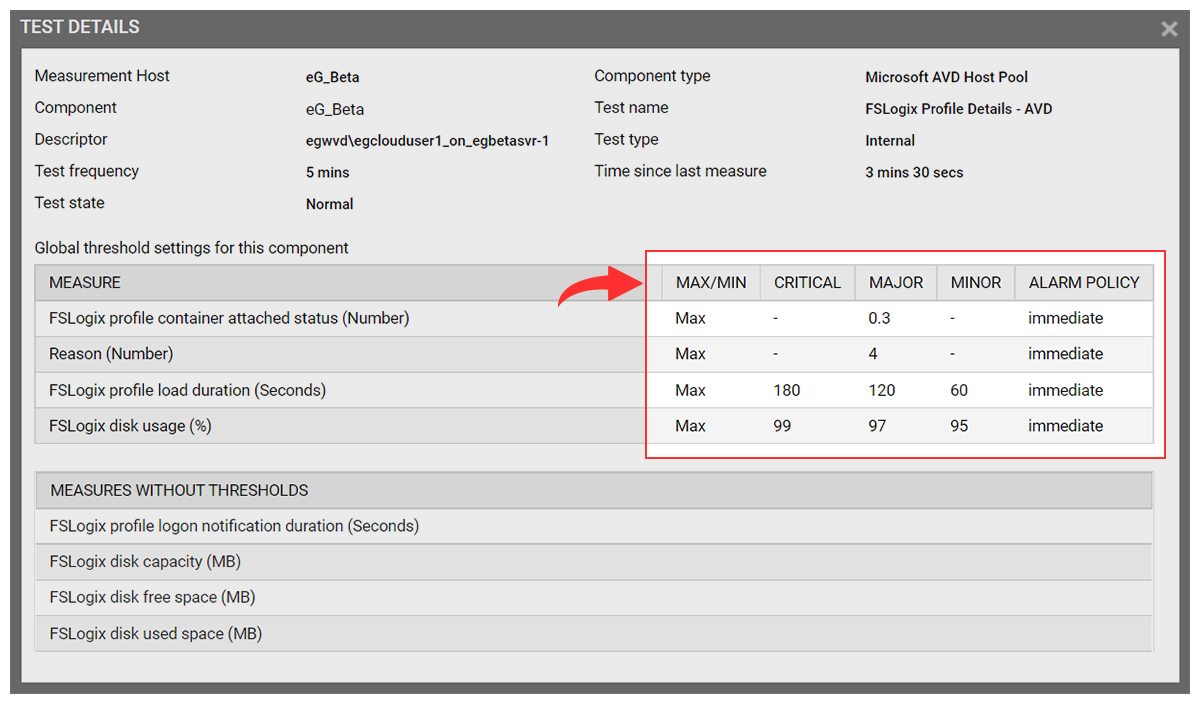1200x704 pixels.
Task: Click the major threshold value 0.3
Action: (x=880, y=319)
